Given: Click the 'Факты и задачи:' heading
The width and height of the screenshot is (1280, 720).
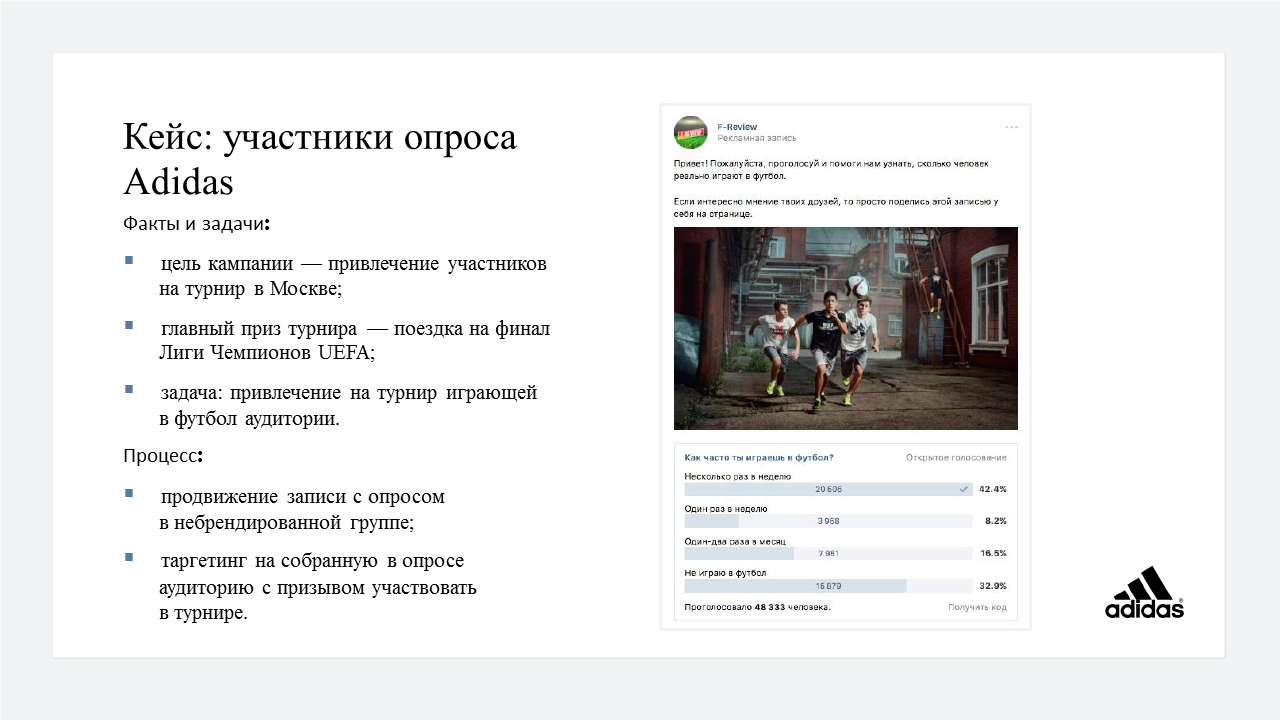Looking at the screenshot, I should pos(197,222).
